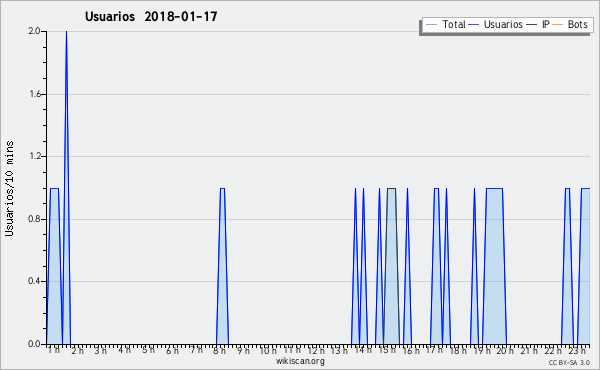The width and height of the screenshot is (600, 370).
Task: Click the Total legend line swatch
Action: pos(431,25)
